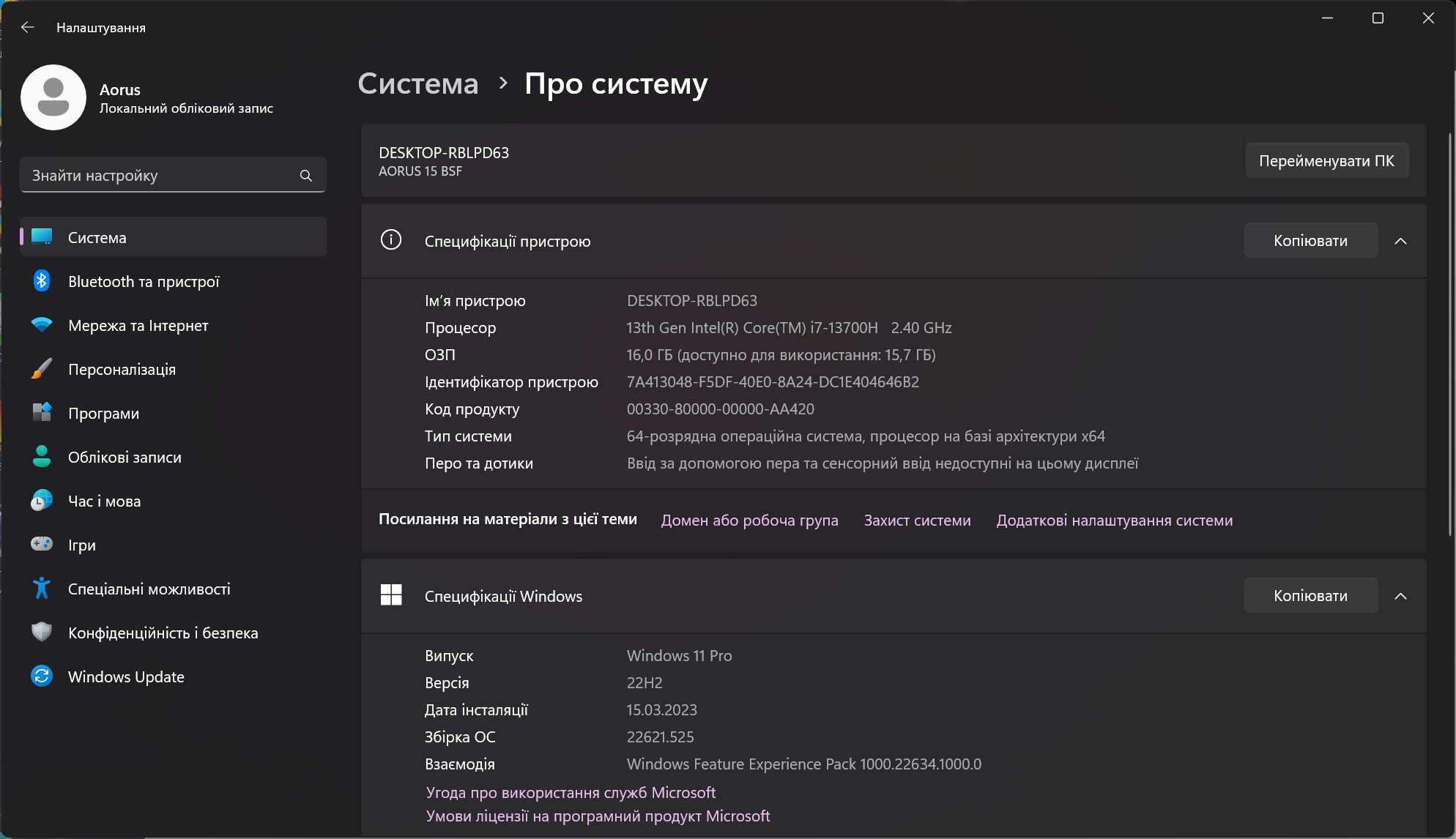
Task: Close the Налаштування window
Action: click(1428, 18)
